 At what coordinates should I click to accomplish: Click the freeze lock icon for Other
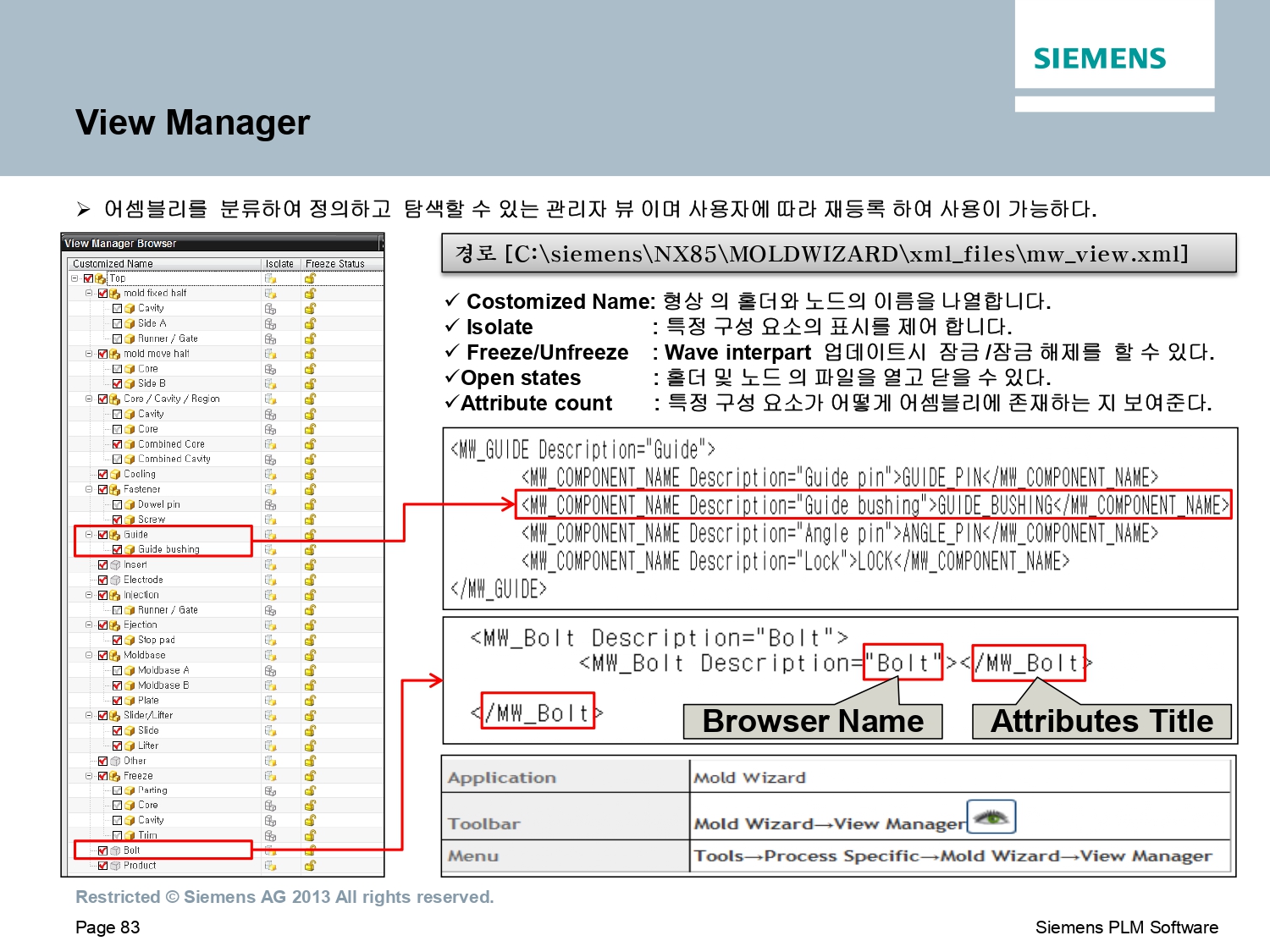310,761
